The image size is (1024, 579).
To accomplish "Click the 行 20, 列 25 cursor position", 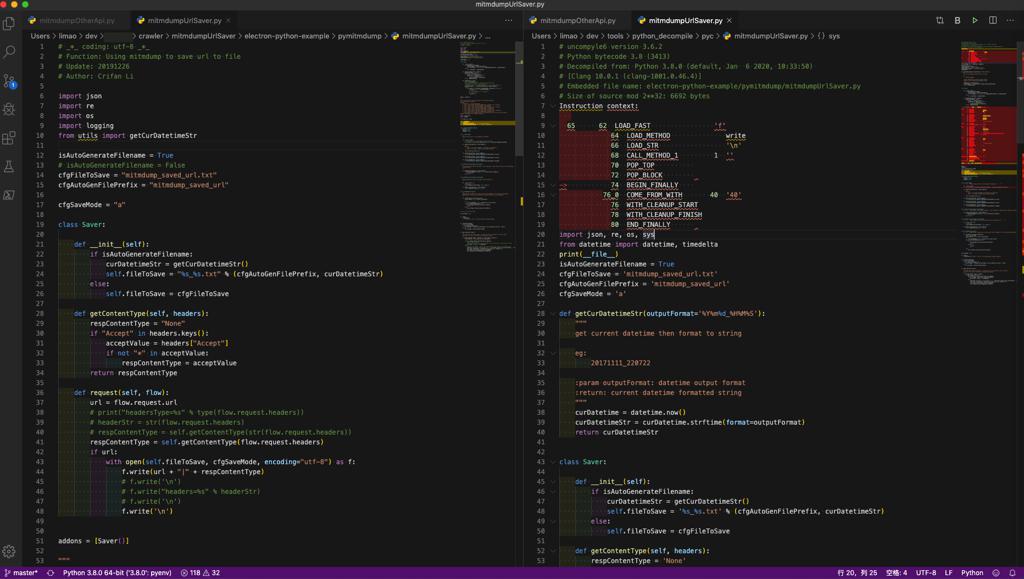I will (x=857, y=572).
